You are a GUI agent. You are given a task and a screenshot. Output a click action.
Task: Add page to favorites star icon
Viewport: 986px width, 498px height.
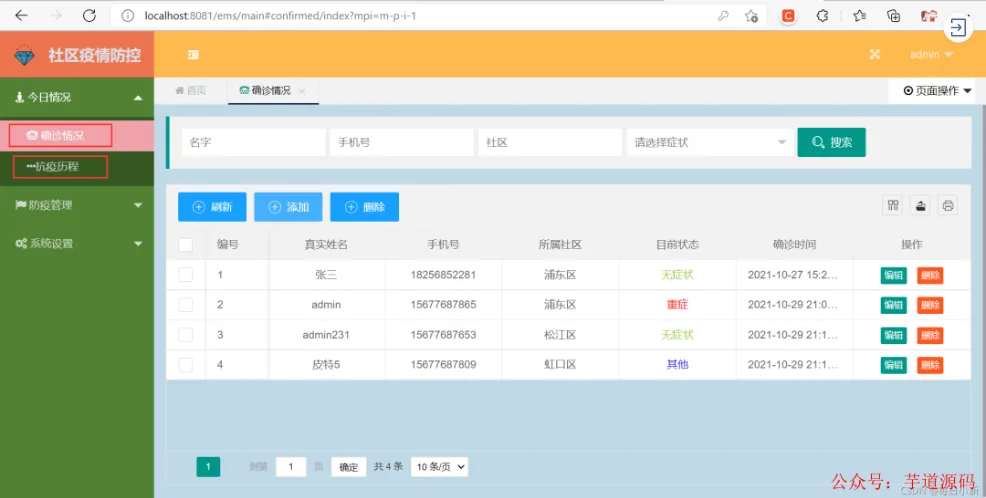click(751, 16)
